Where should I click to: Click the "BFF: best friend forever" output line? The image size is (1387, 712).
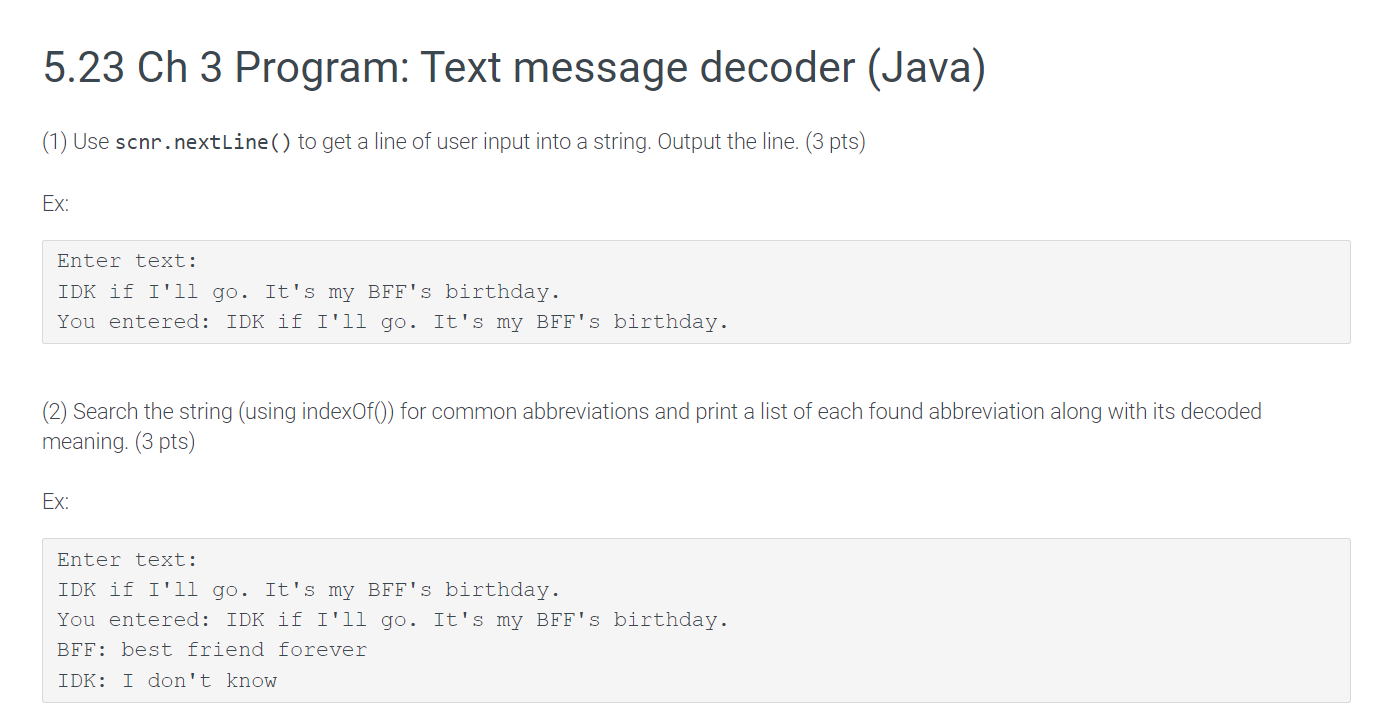click(x=212, y=650)
